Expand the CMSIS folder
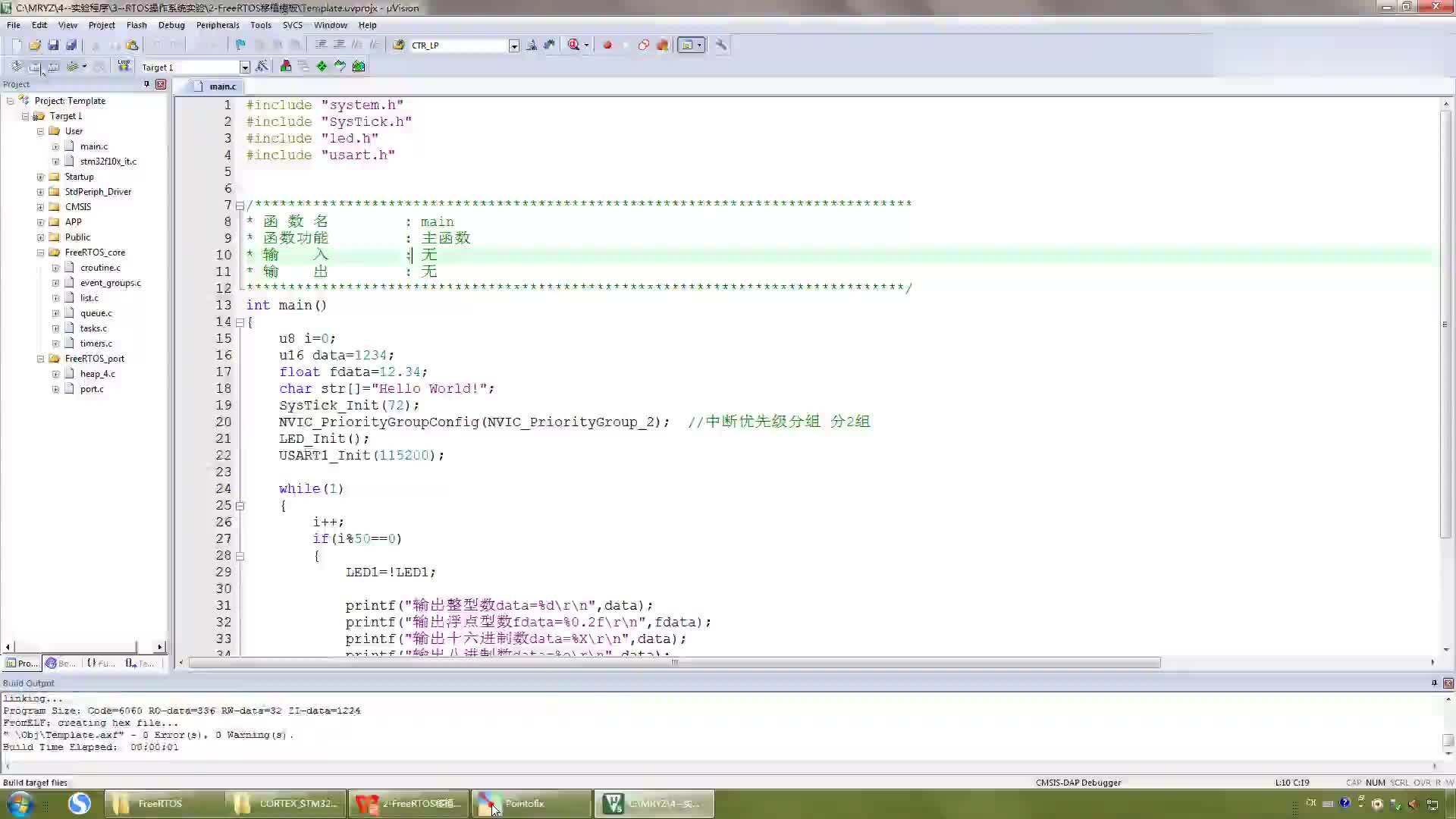 tap(40, 207)
